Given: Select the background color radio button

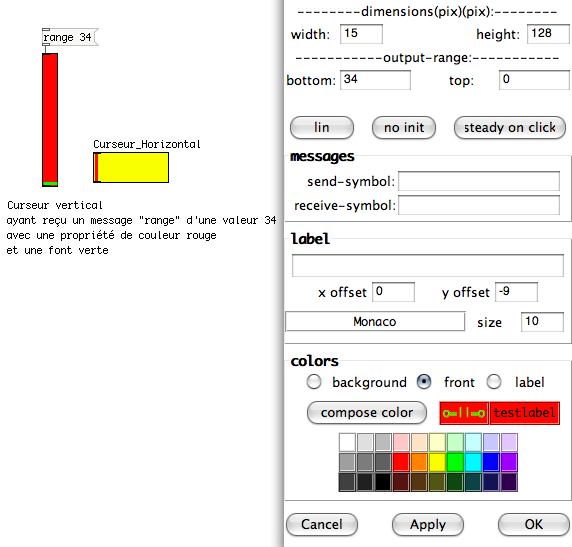Looking at the screenshot, I should click(x=314, y=382).
